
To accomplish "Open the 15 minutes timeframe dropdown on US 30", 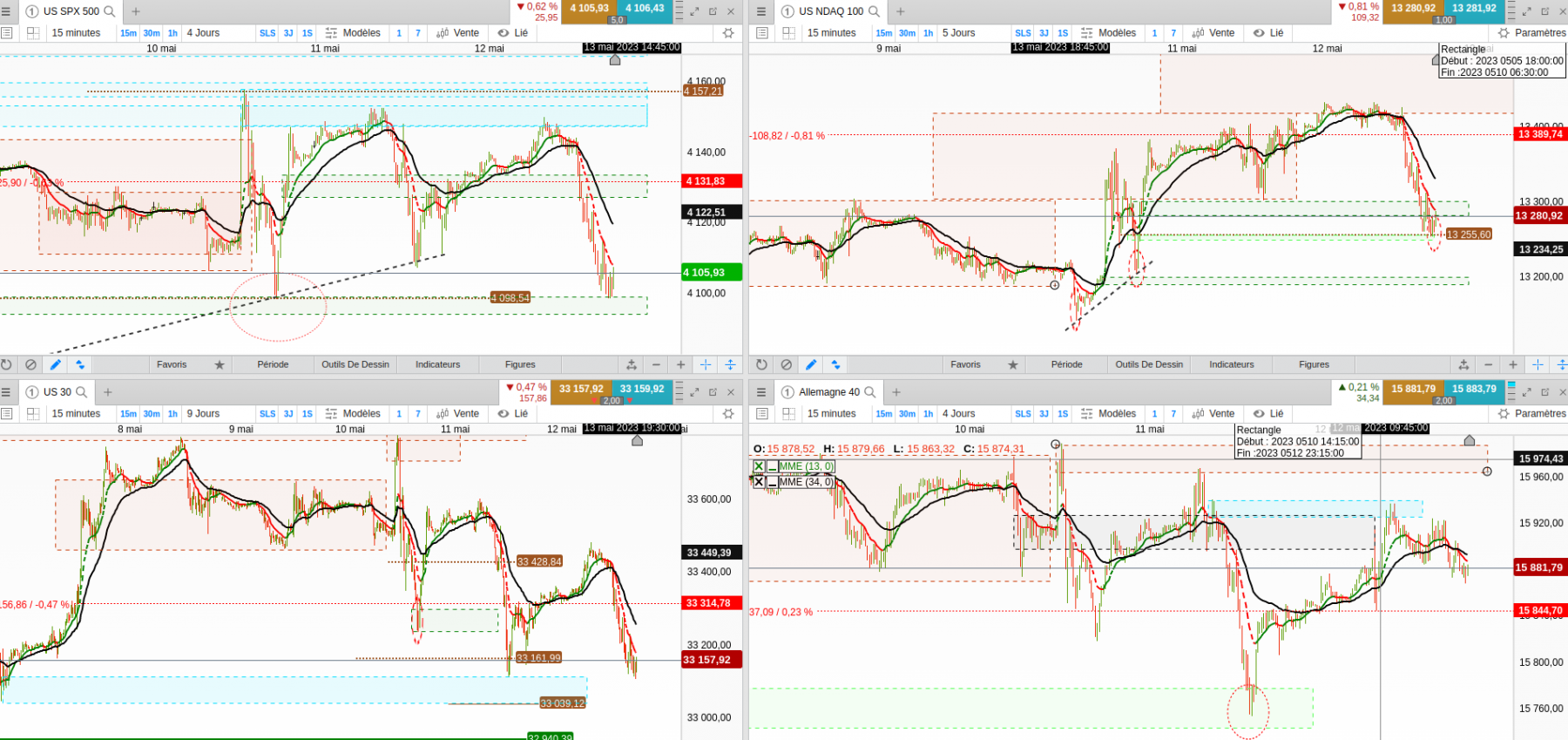I will tap(76, 414).
